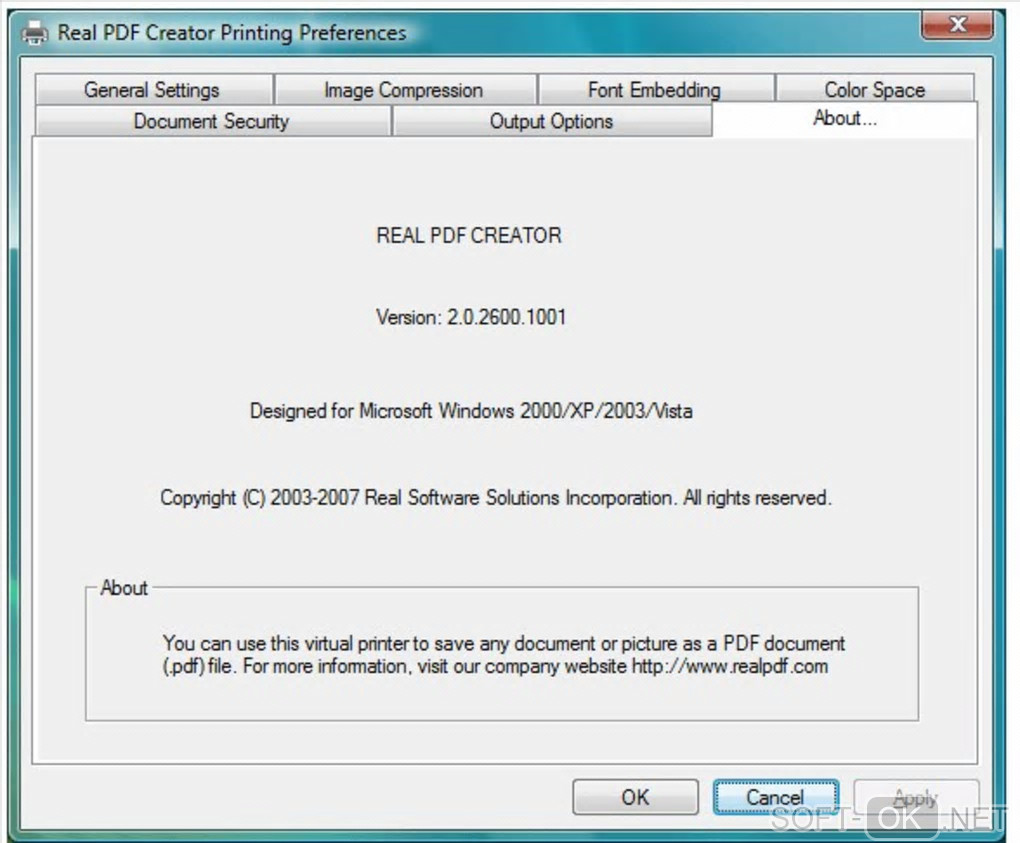This screenshot has width=1020, height=843.
Task: Open the Document Security tab
Action: pyautogui.click(x=212, y=121)
